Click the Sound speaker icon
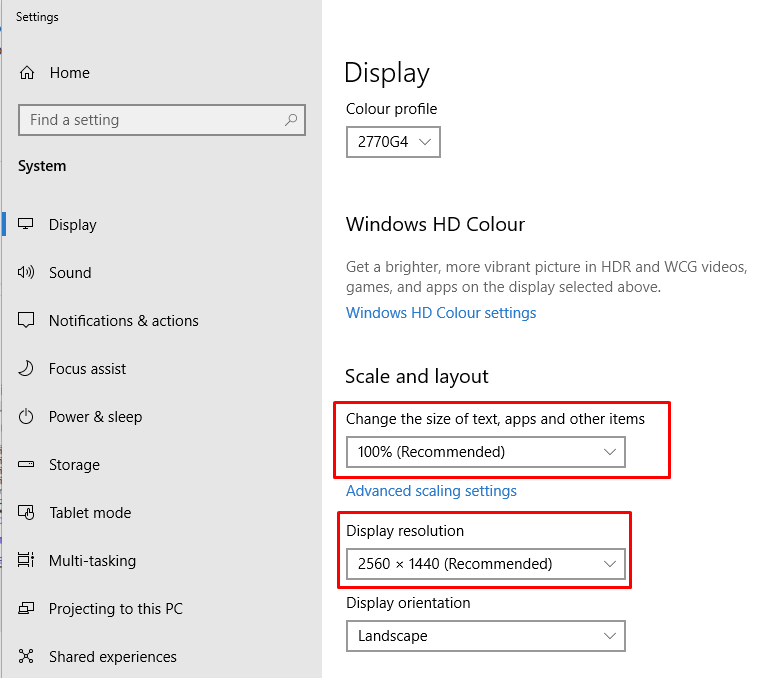 [26, 272]
